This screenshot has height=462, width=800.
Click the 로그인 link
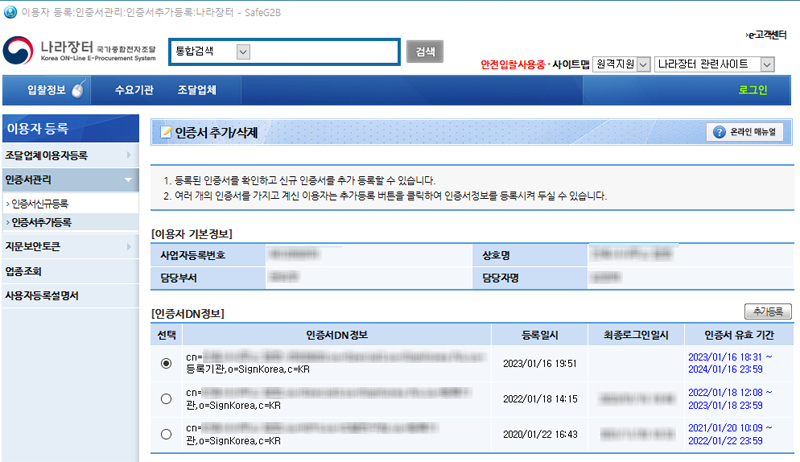click(753, 90)
